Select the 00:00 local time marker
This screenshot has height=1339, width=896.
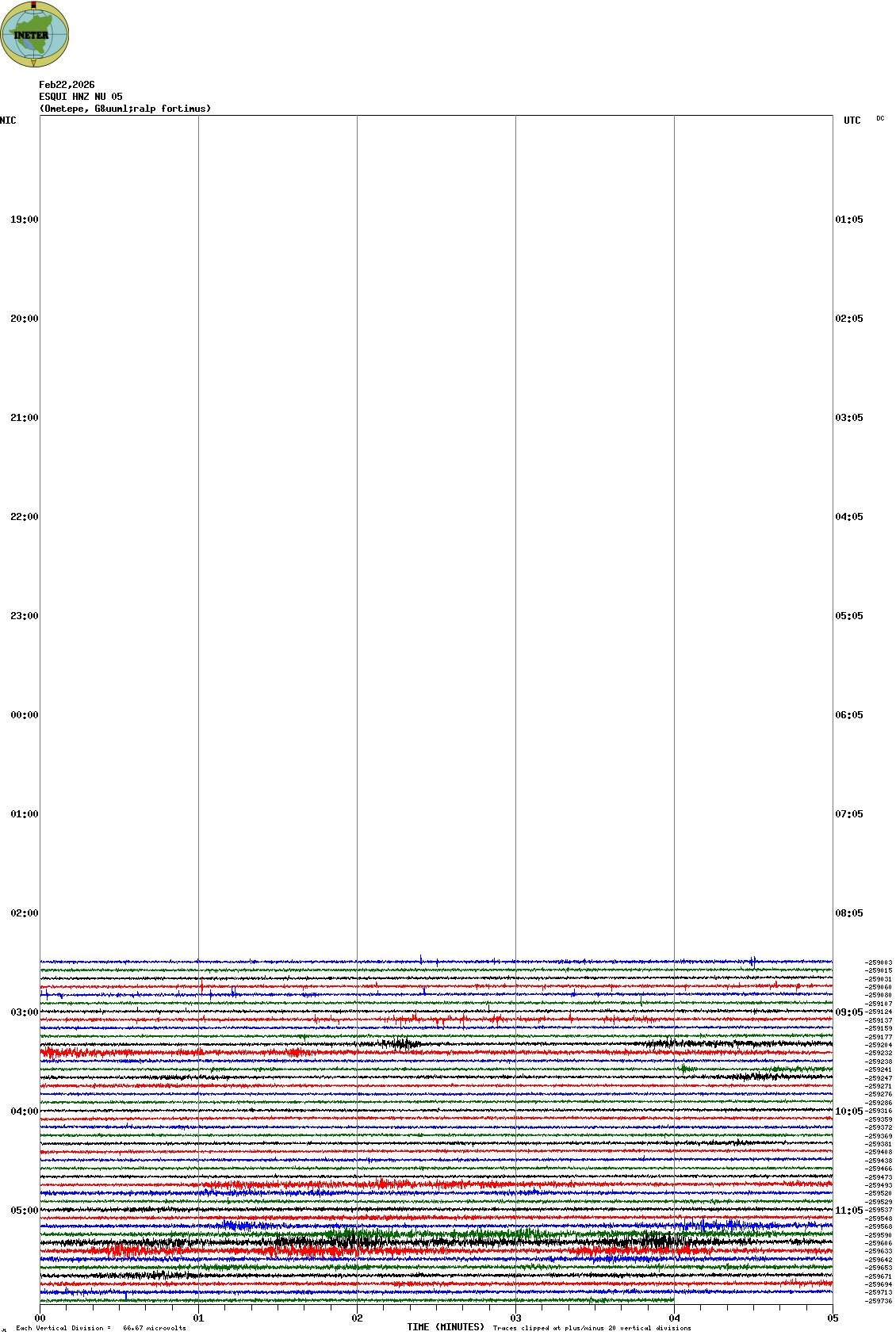point(24,715)
